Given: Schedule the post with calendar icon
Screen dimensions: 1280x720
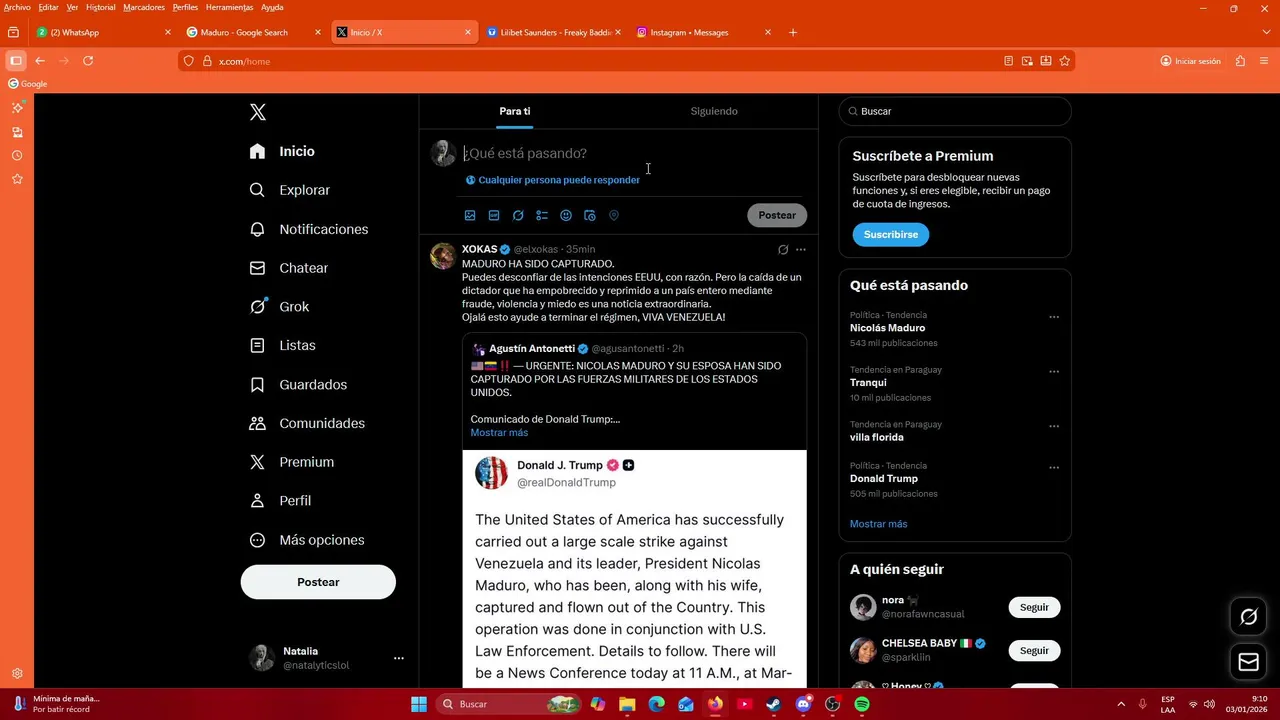Looking at the screenshot, I should [590, 215].
